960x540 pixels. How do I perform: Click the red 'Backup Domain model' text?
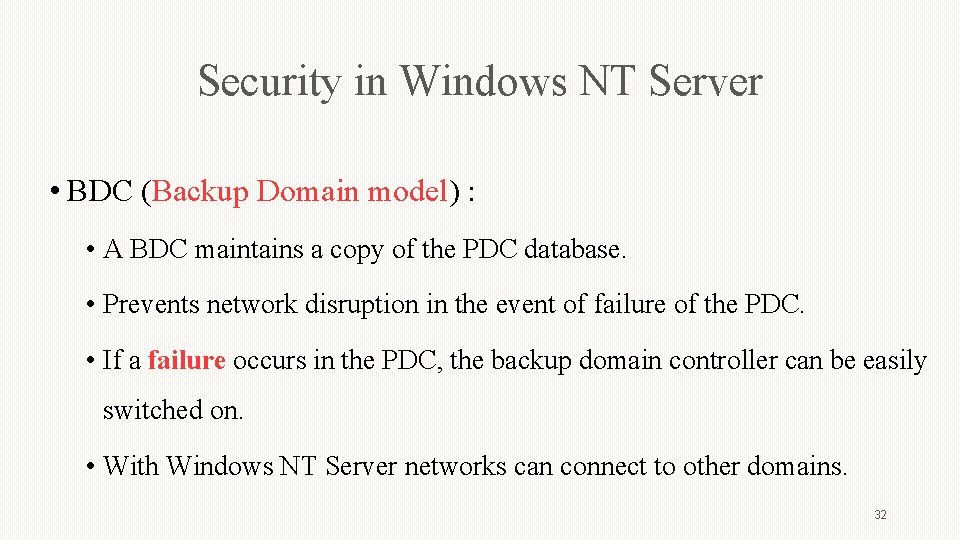pyautogui.click(x=300, y=192)
